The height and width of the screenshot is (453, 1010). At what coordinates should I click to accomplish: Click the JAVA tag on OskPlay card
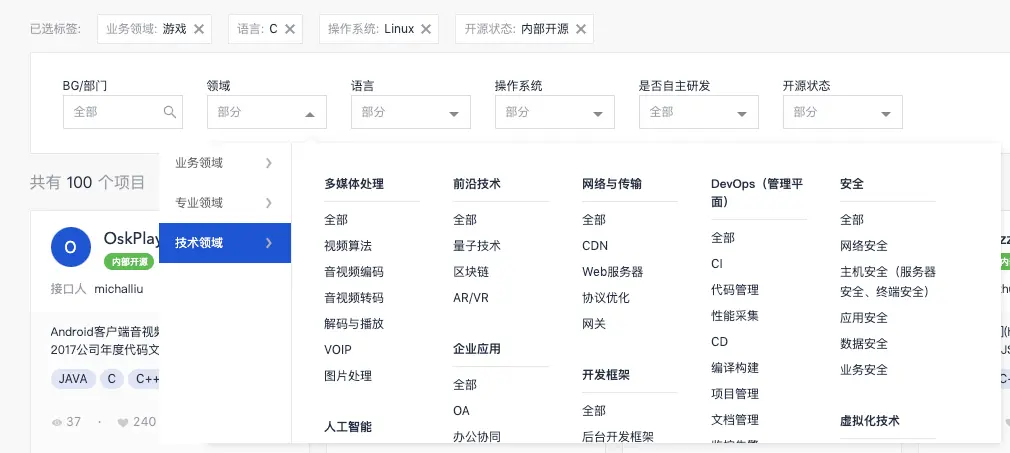pyautogui.click(x=73, y=379)
